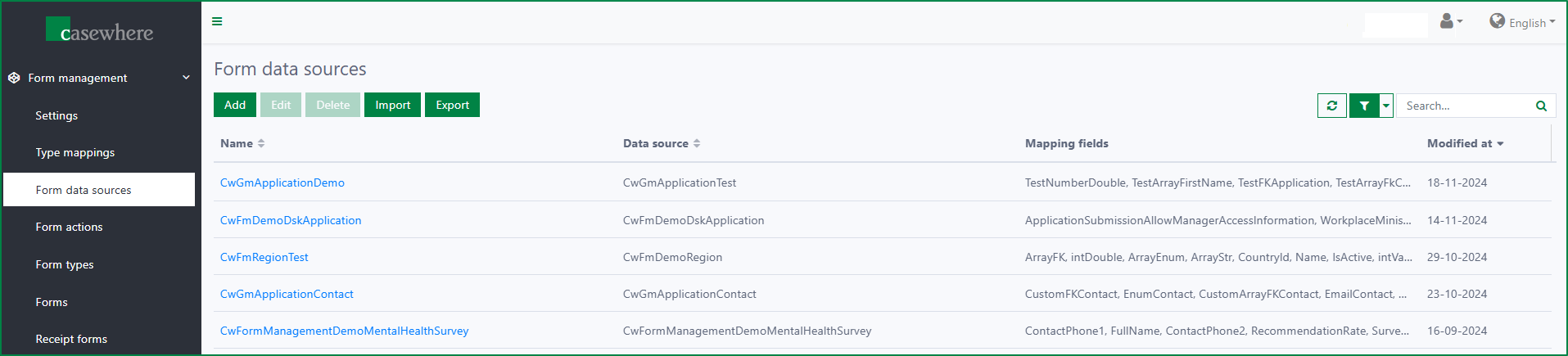The height and width of the screenshot is (356, 1568).
Task: Select the CwFmDemoRegion data source cell
Action: pyautogui.click(x=672, y=257)
